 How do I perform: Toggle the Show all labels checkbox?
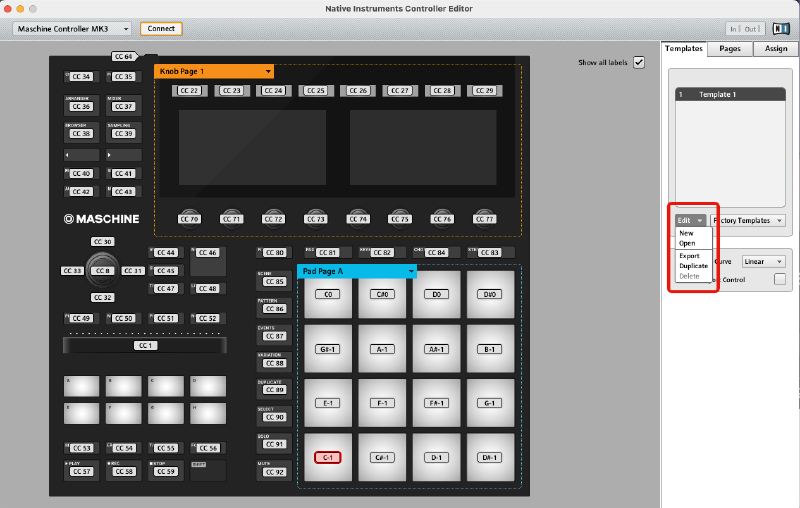[x=639, y=62]
